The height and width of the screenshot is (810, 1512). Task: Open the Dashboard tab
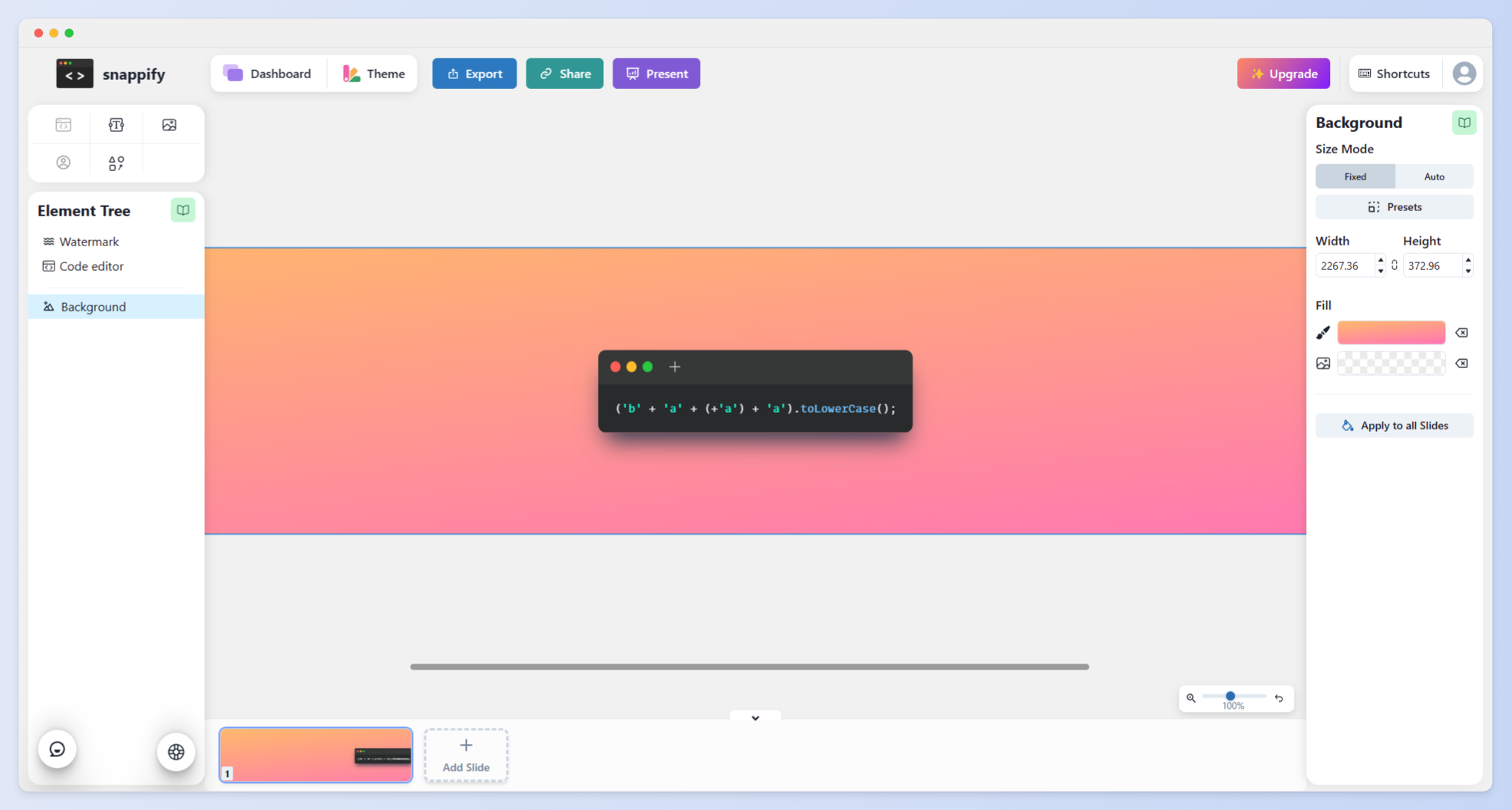pyautogui.click(x=268, y=74)
